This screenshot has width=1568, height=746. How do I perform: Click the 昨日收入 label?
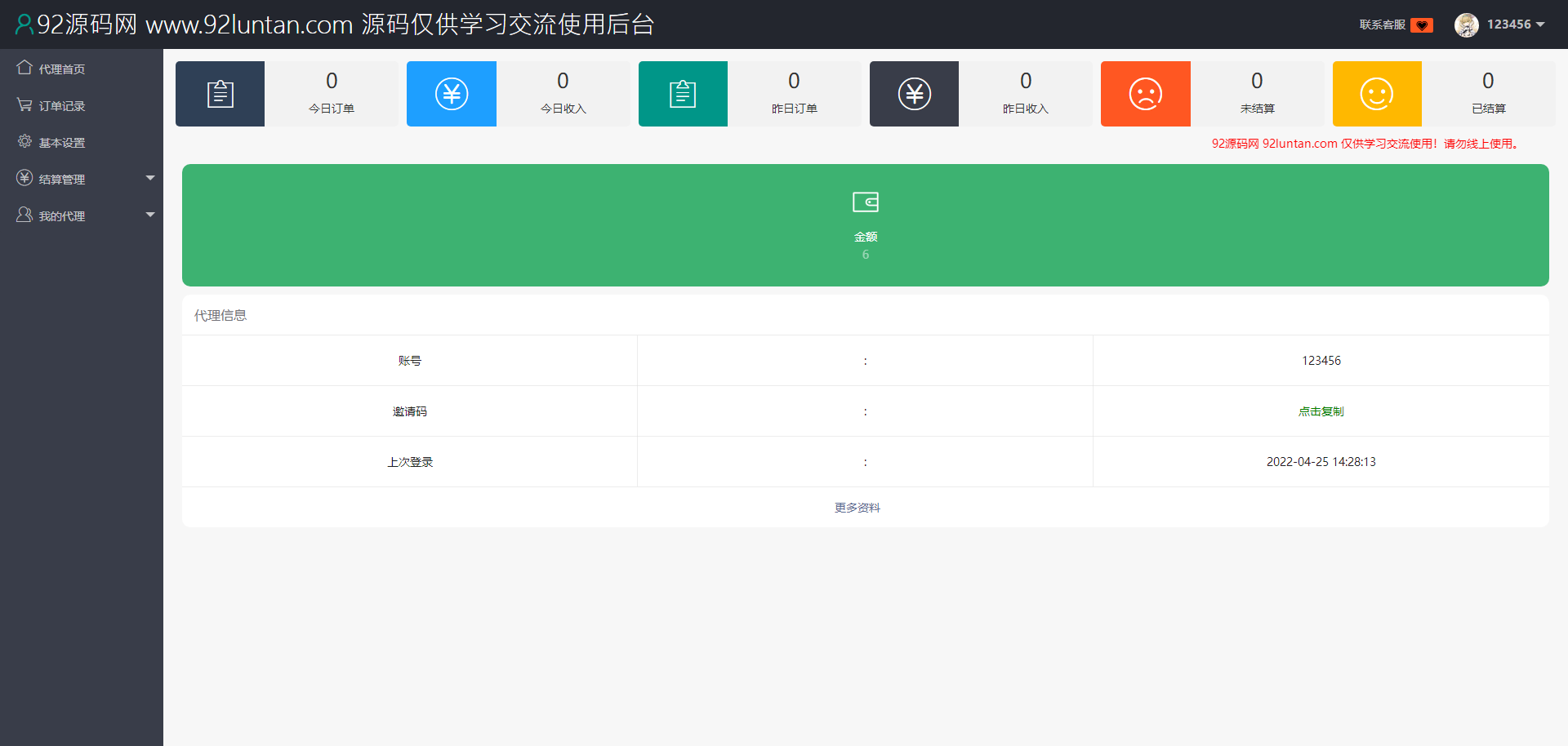1026,109
